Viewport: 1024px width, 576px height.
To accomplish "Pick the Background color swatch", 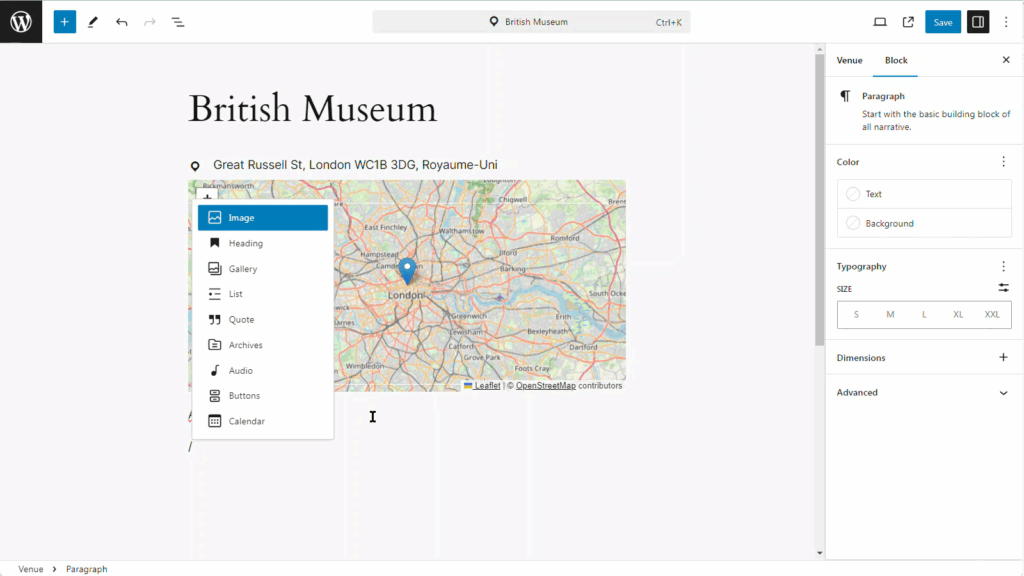I will (853, 223).
